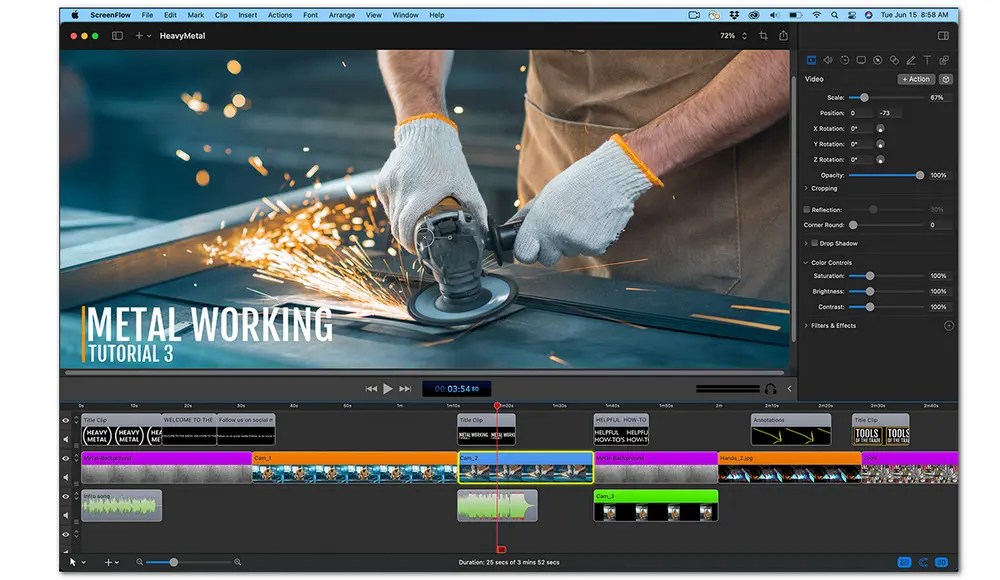Select the Audio properties tab icon
The height and width of the screenshot is (580, 1000).
click(828, 60)
